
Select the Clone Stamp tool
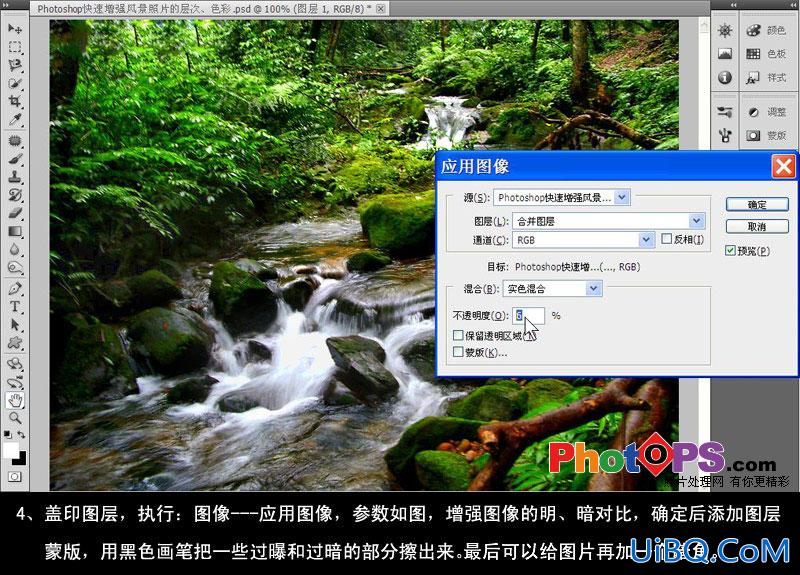(x=14, y=177)
